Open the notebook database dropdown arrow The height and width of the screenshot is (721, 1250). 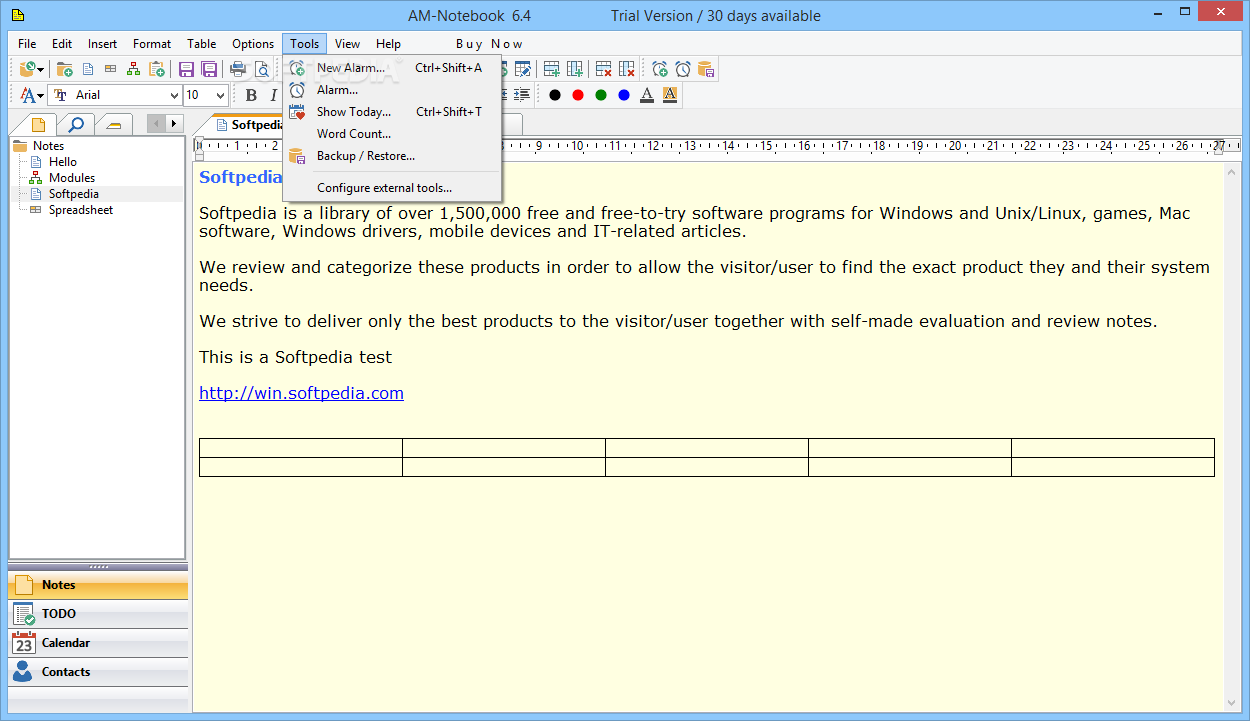point(41,69)
